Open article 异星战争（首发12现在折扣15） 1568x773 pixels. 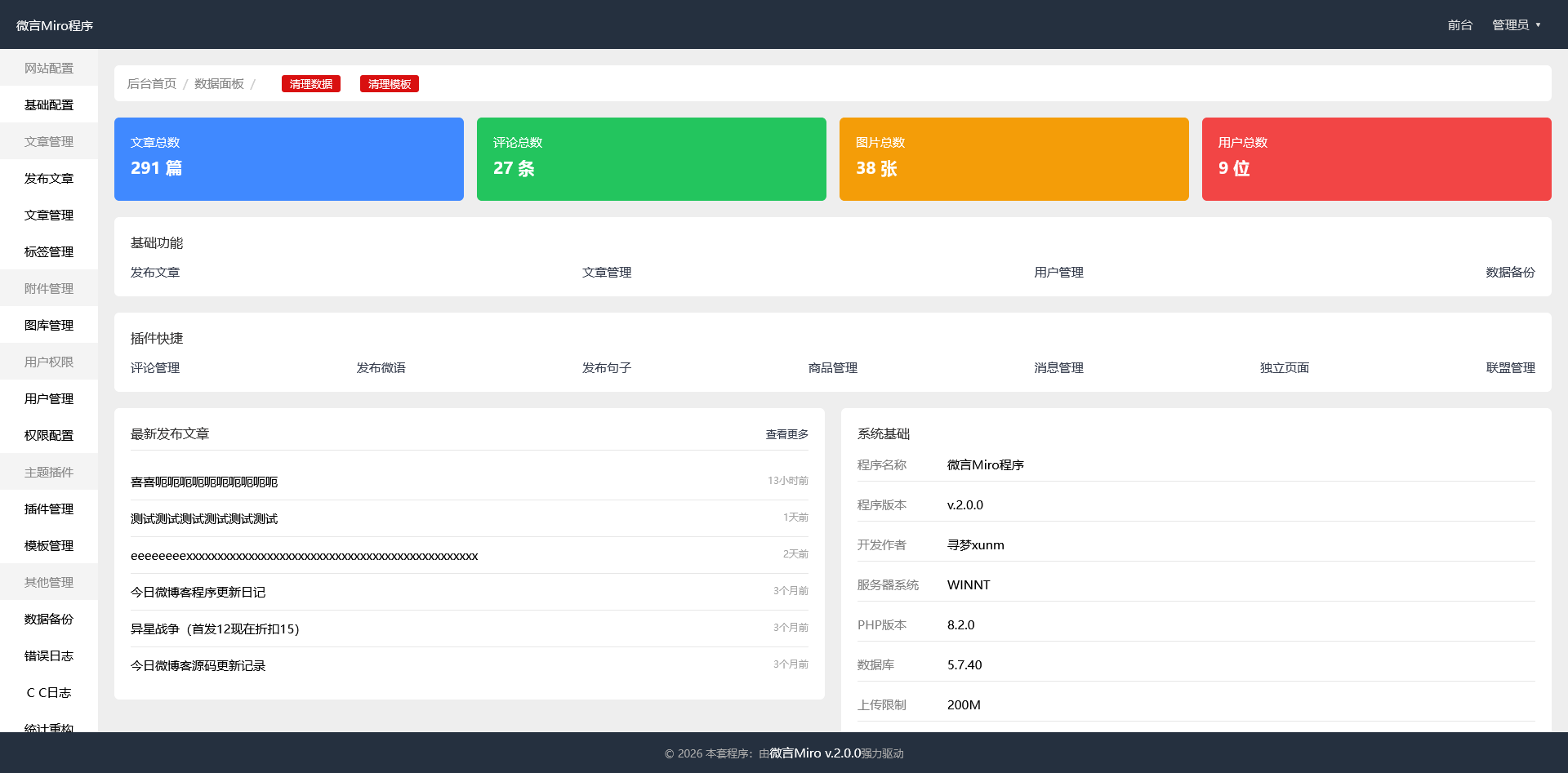(x=215, y=629)
